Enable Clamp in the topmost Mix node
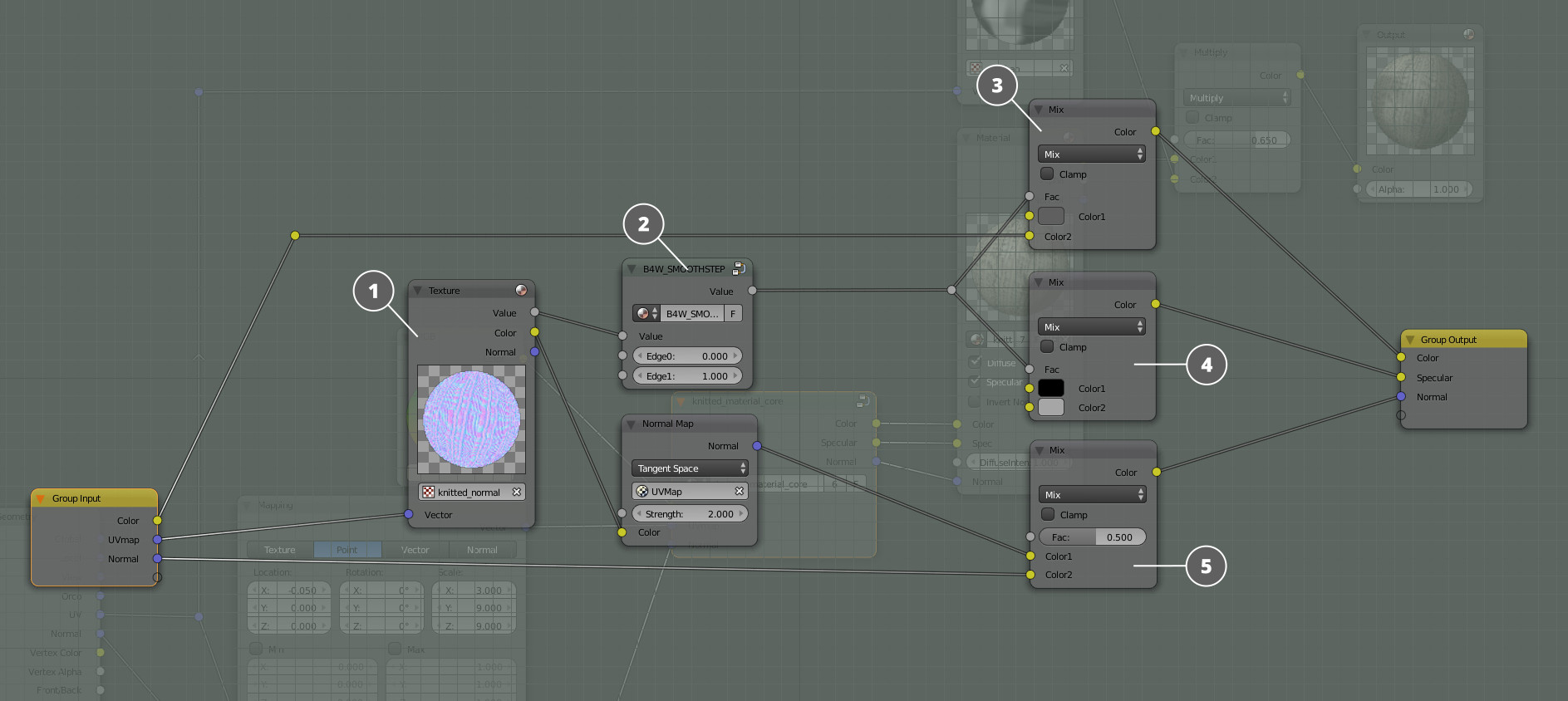 [x=1047, y=174]
